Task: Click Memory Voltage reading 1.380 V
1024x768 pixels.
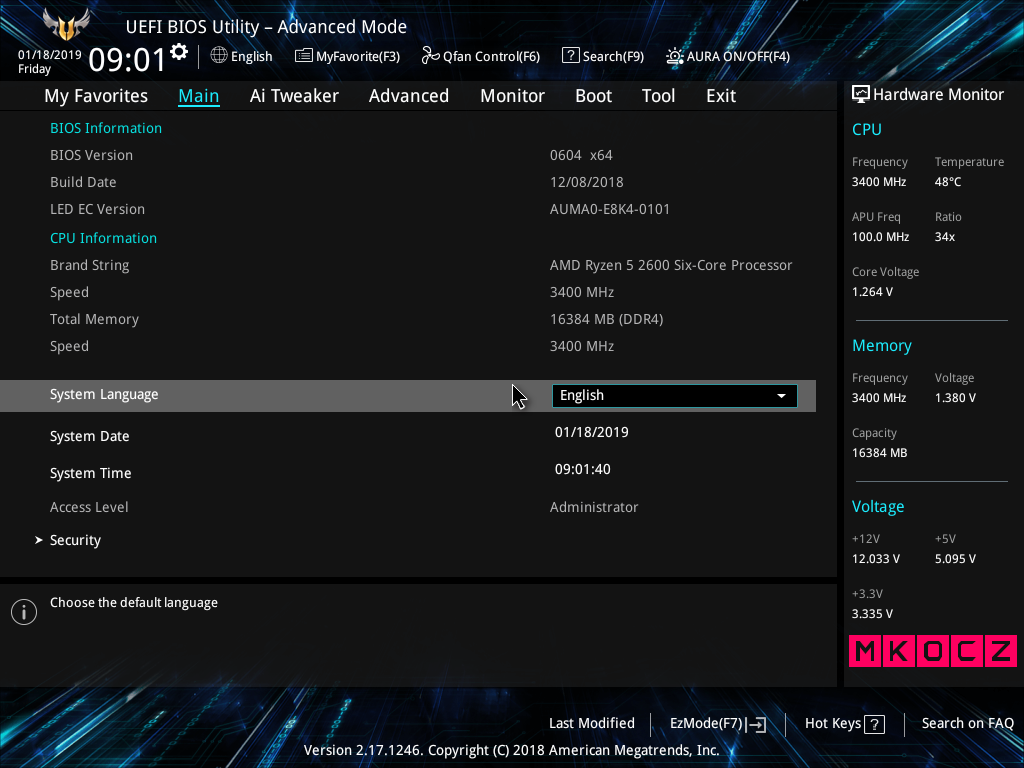Action: click(955, 398)
